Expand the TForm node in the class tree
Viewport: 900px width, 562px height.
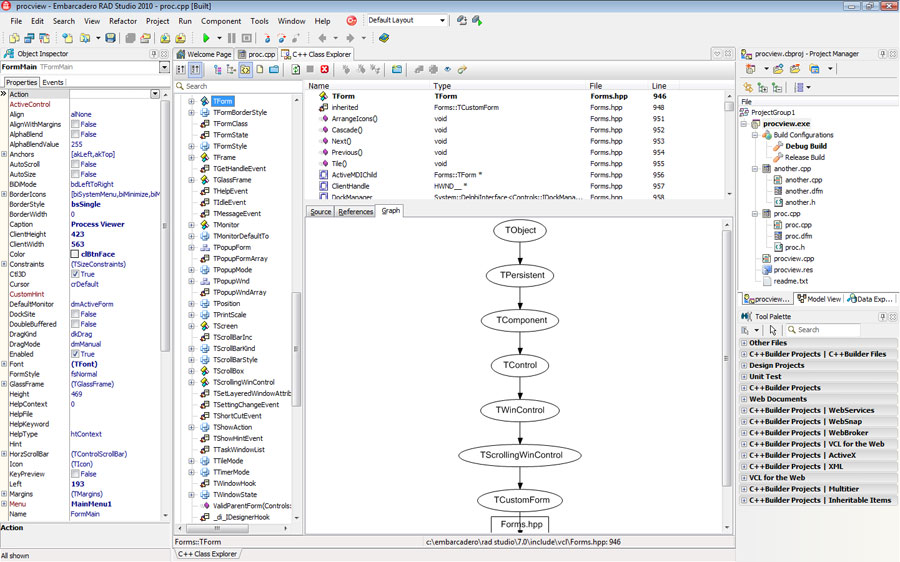click(191, 101)
